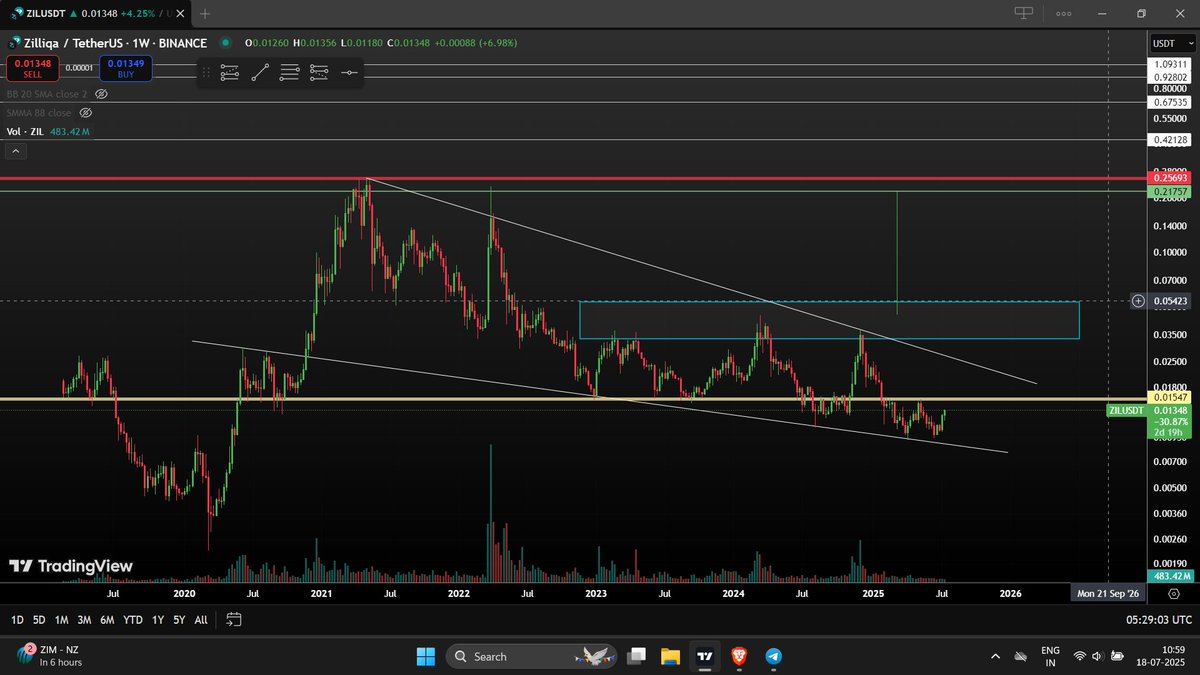Open File Explorer from the taskbar

tap(670, 656)
